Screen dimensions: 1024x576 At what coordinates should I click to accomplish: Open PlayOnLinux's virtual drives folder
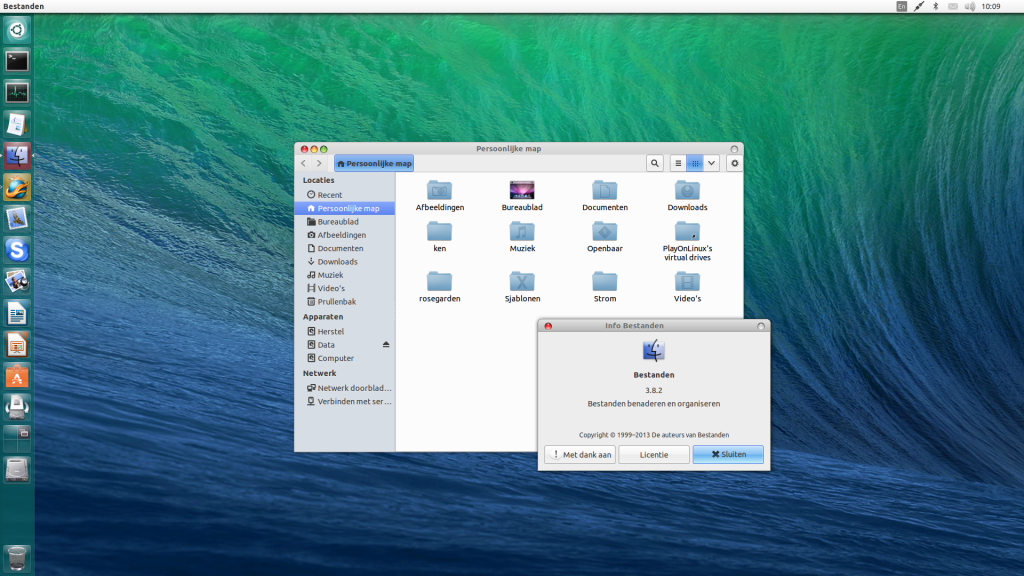point(687,232)
